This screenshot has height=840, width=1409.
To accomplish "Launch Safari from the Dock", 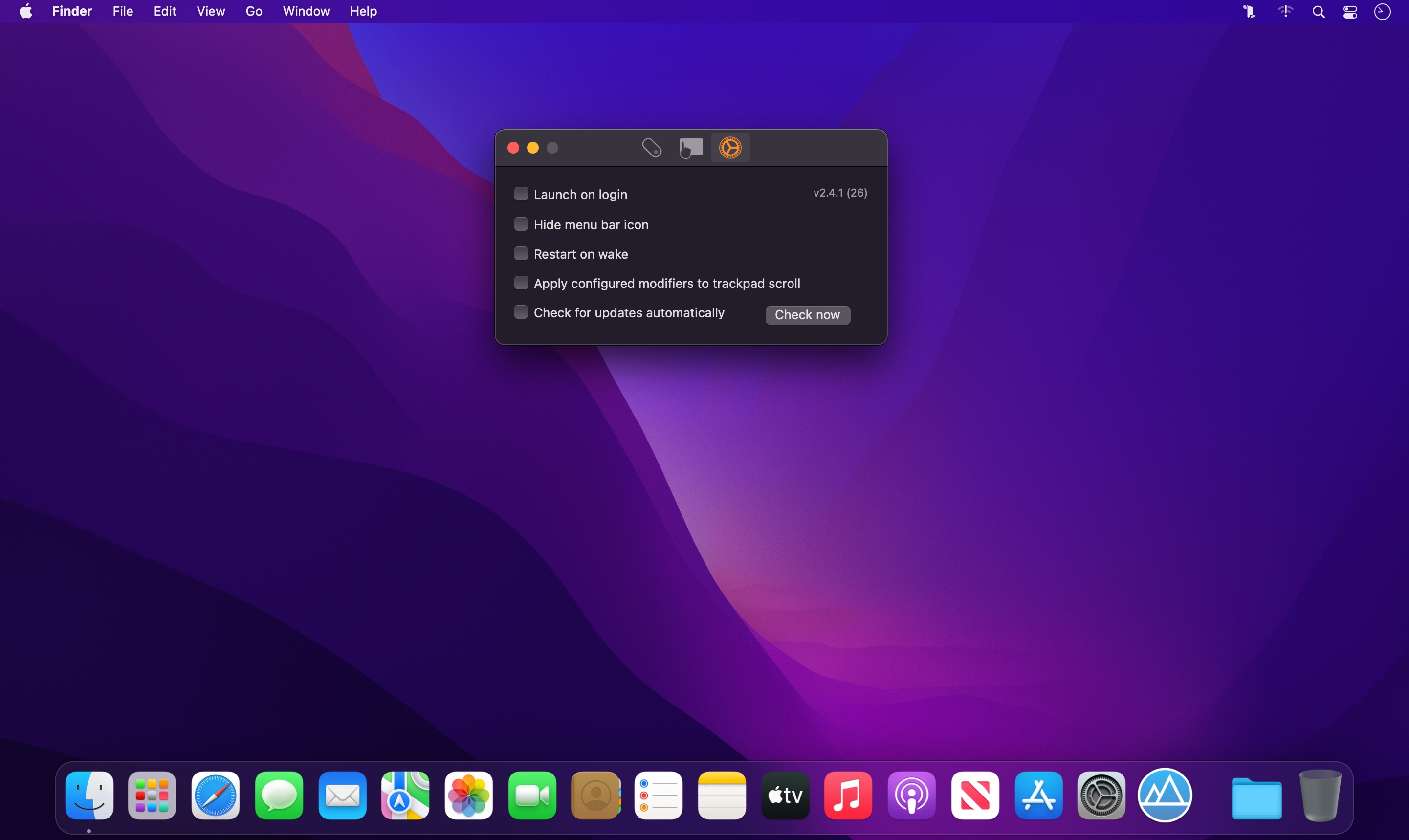I will (x=216, y=796).
